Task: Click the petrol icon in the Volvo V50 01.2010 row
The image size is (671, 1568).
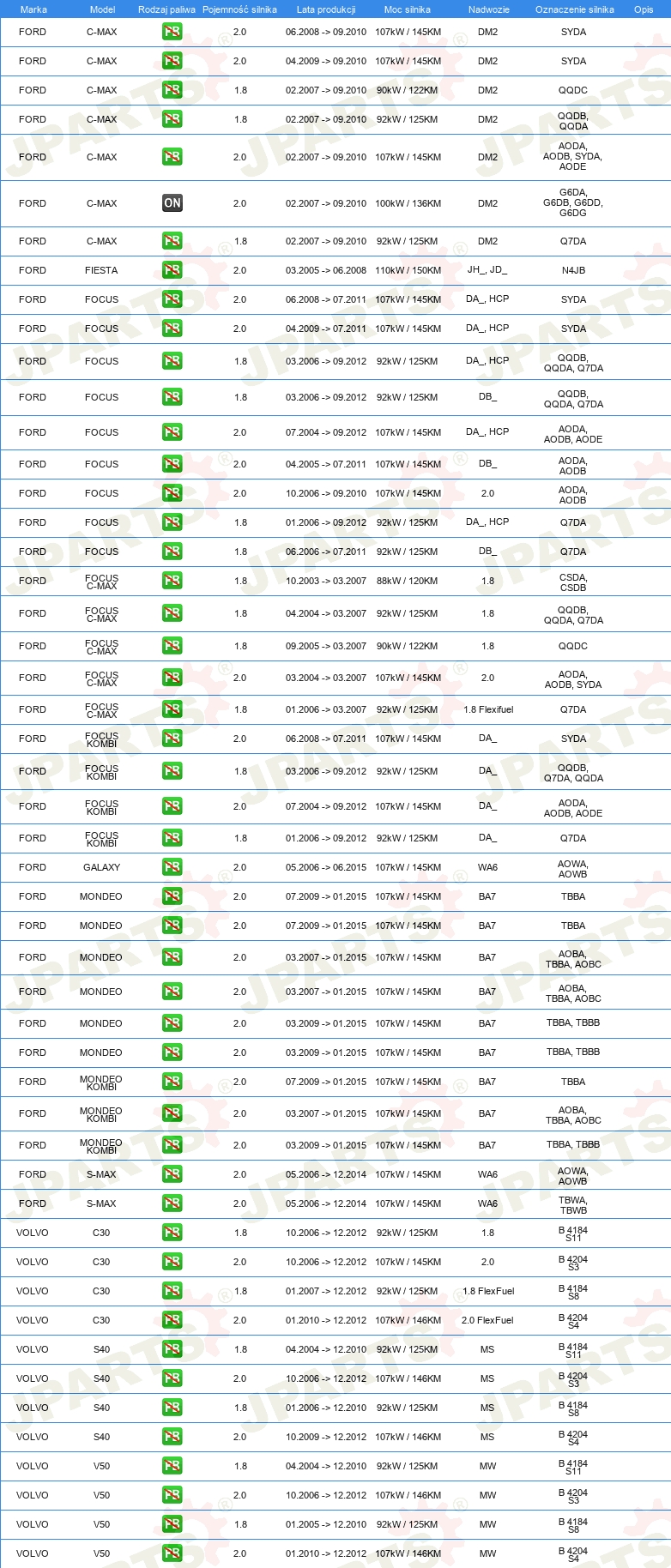Action: coord(172,1553)
